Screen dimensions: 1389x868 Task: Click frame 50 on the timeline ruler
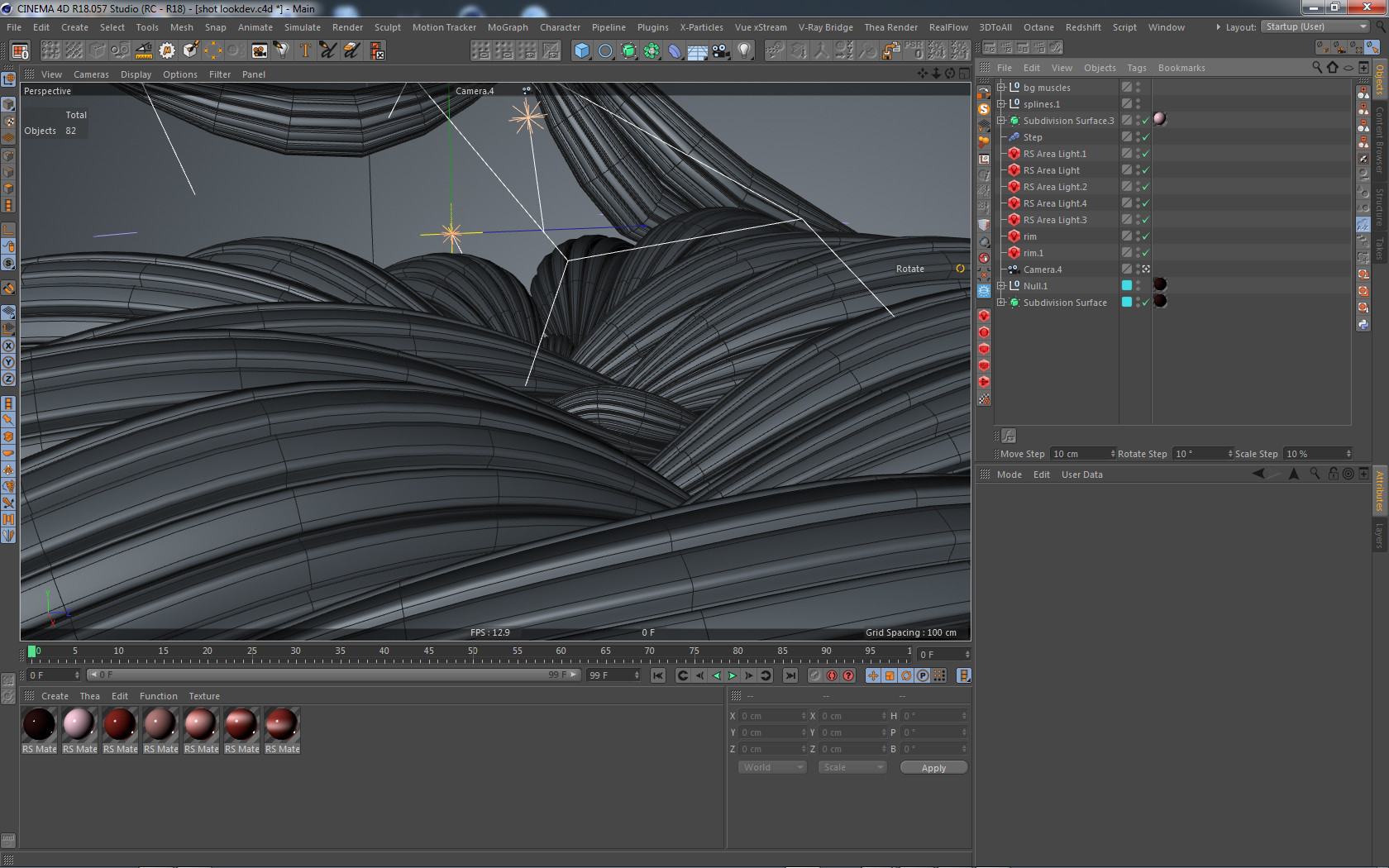(x=473, y=652)
